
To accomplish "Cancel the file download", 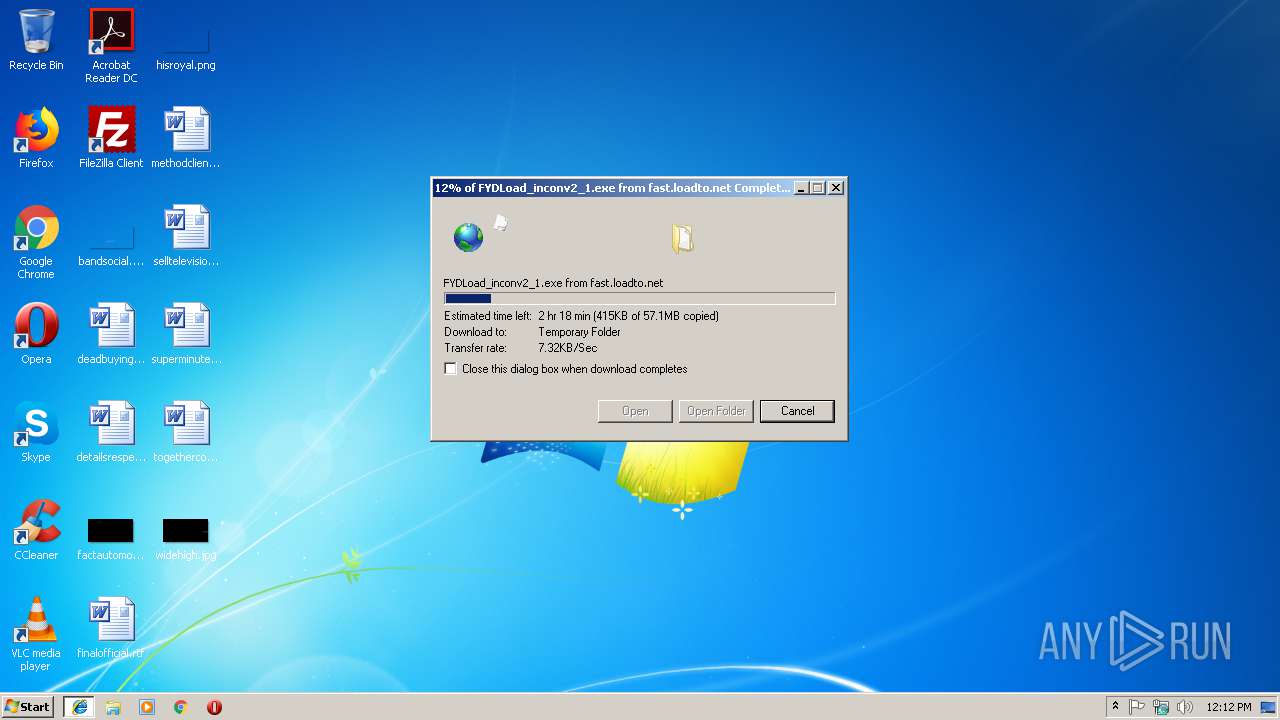I will coord(797,411).
